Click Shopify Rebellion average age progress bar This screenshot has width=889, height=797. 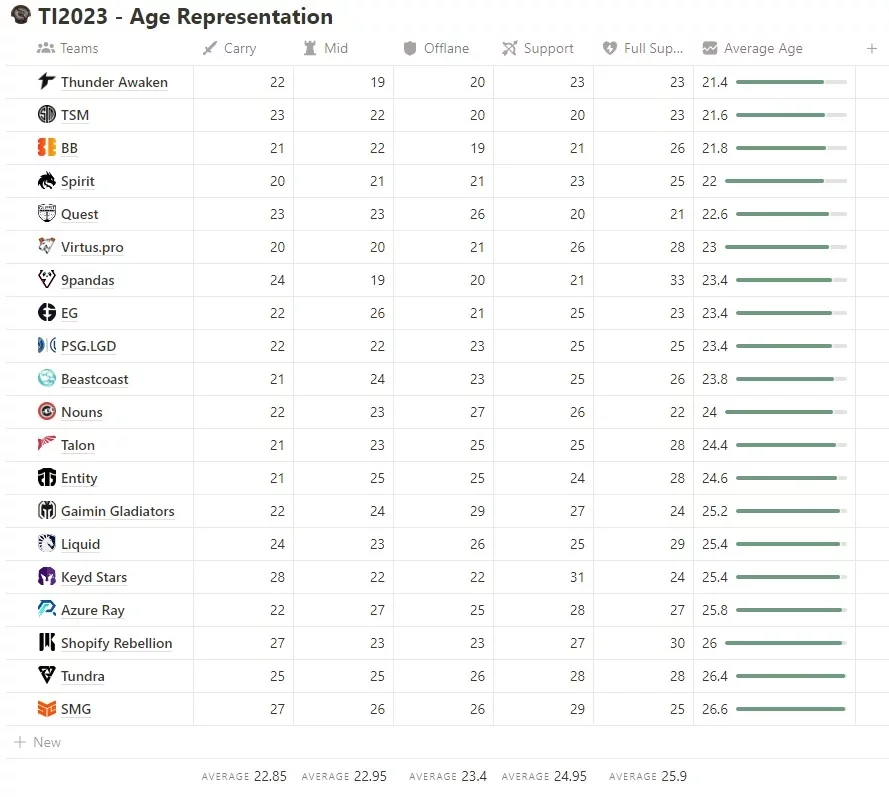coord(785,643)
